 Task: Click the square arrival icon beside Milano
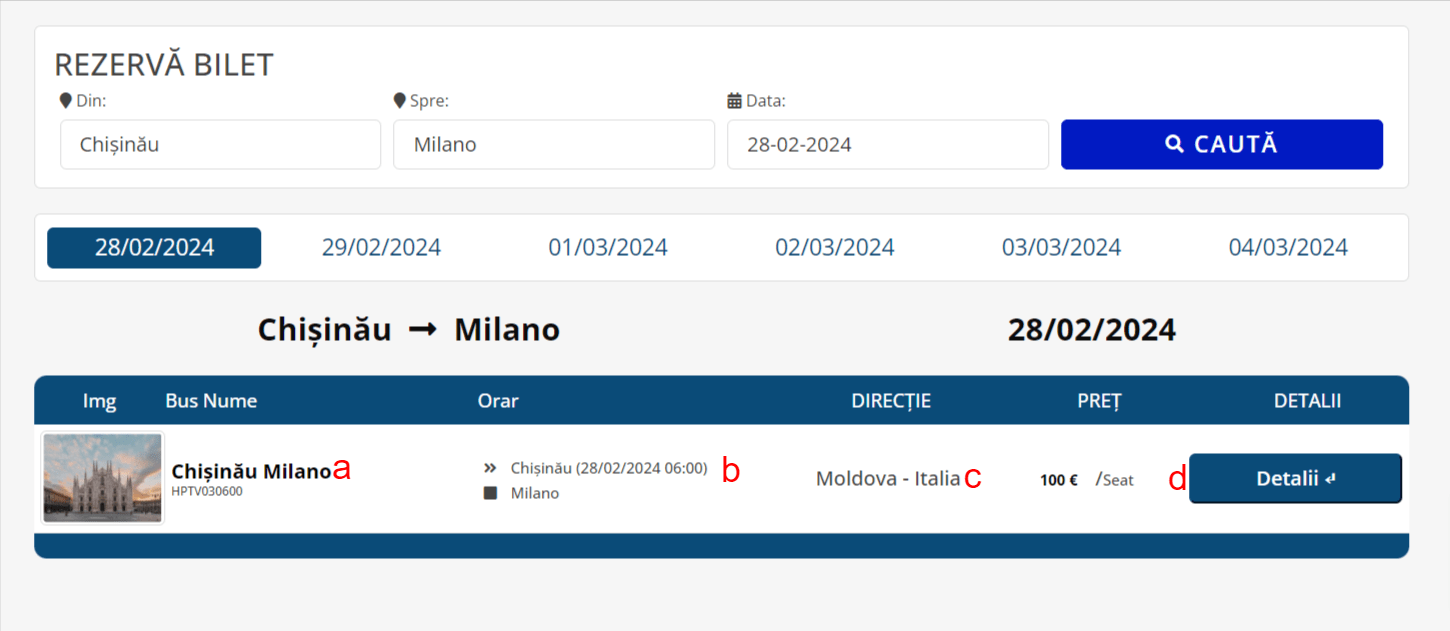tap(490, 493)
